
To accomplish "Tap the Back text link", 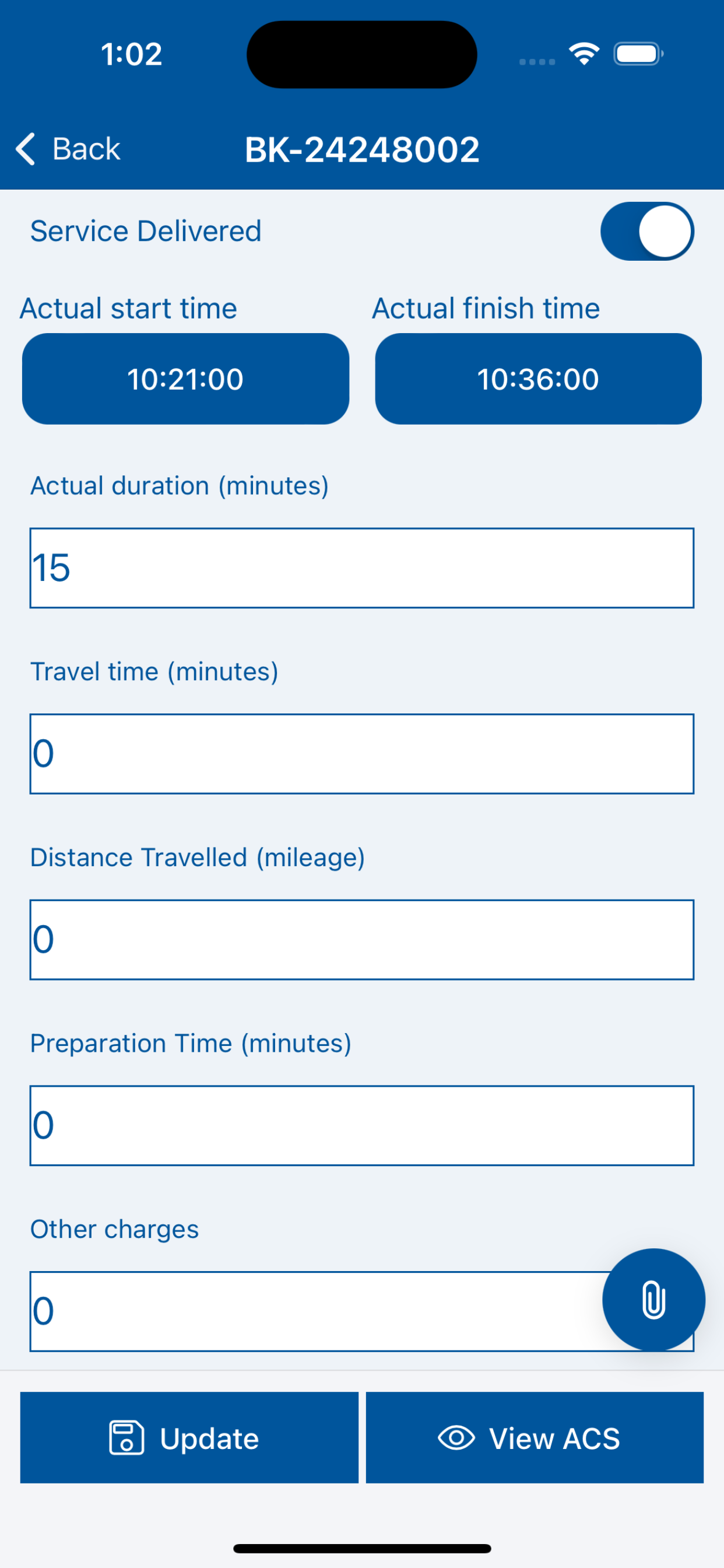I will pos(86,149).
